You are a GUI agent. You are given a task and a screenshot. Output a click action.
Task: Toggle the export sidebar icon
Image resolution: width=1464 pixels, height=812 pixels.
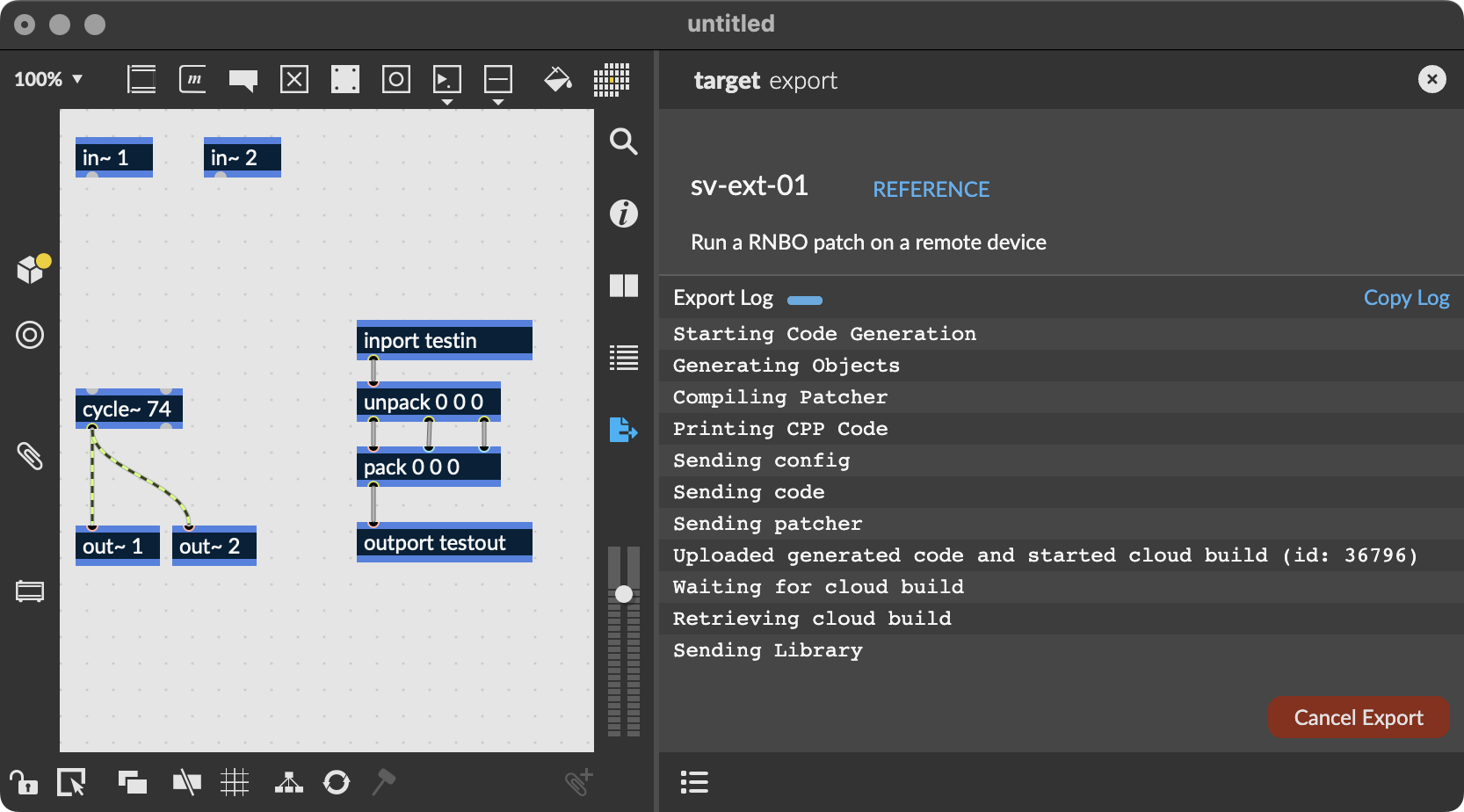(624, 430)
